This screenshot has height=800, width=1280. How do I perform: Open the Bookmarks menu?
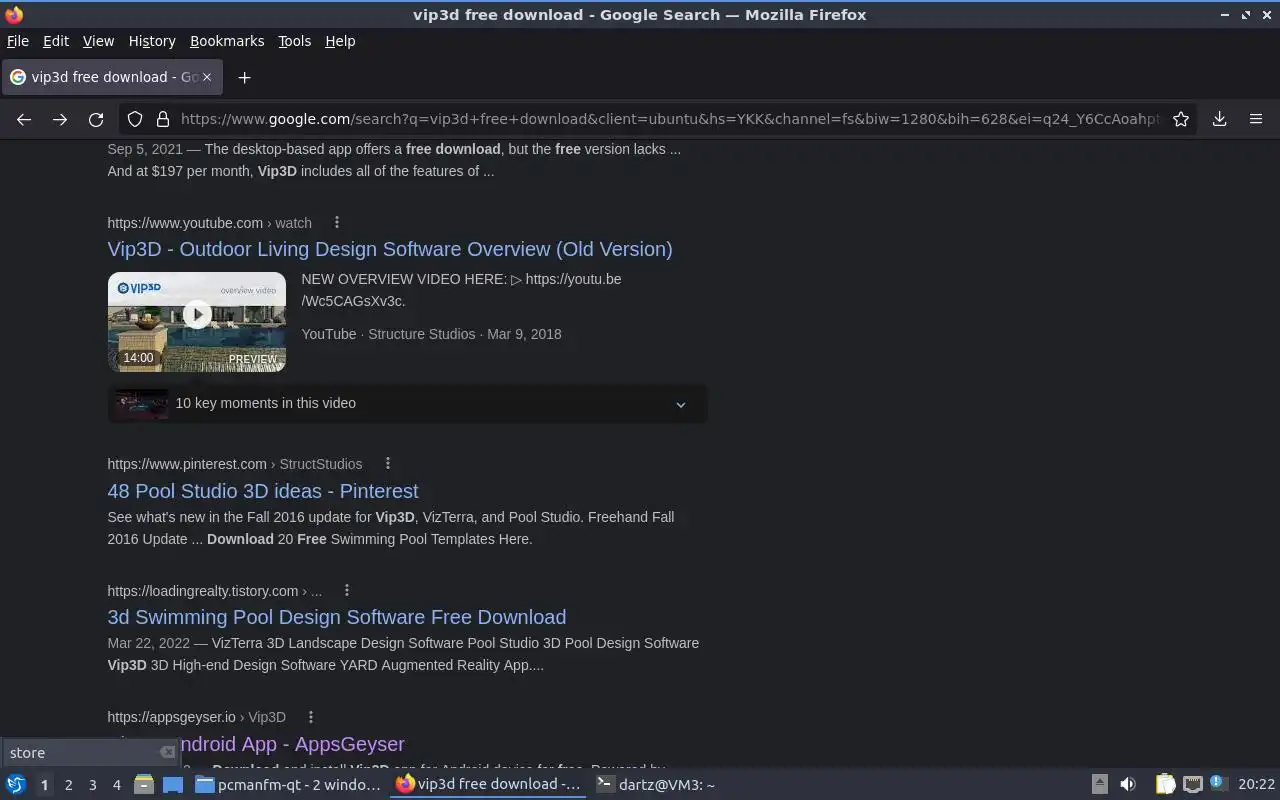227,41
